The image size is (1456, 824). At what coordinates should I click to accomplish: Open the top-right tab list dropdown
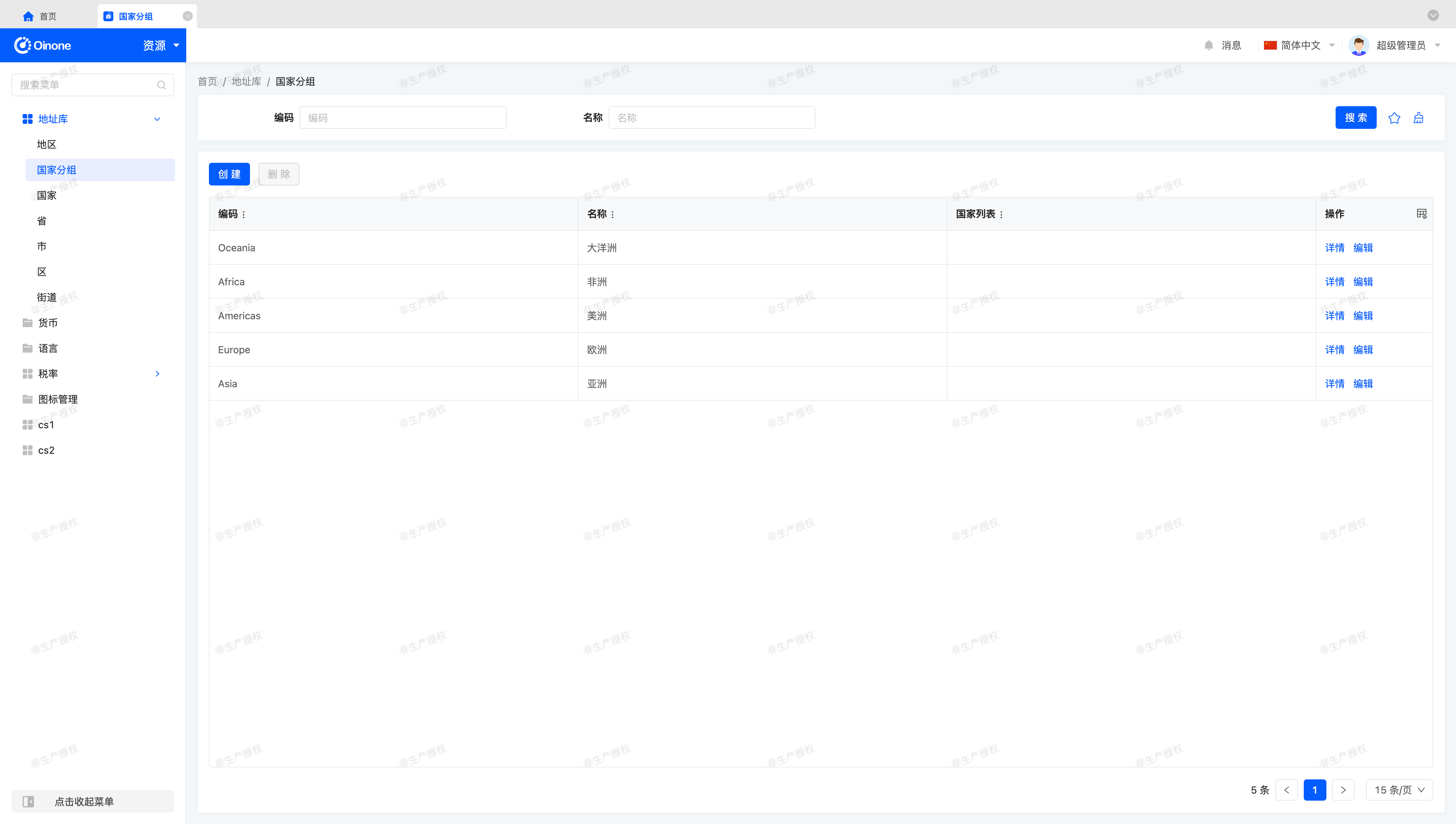coord(1433,15)
